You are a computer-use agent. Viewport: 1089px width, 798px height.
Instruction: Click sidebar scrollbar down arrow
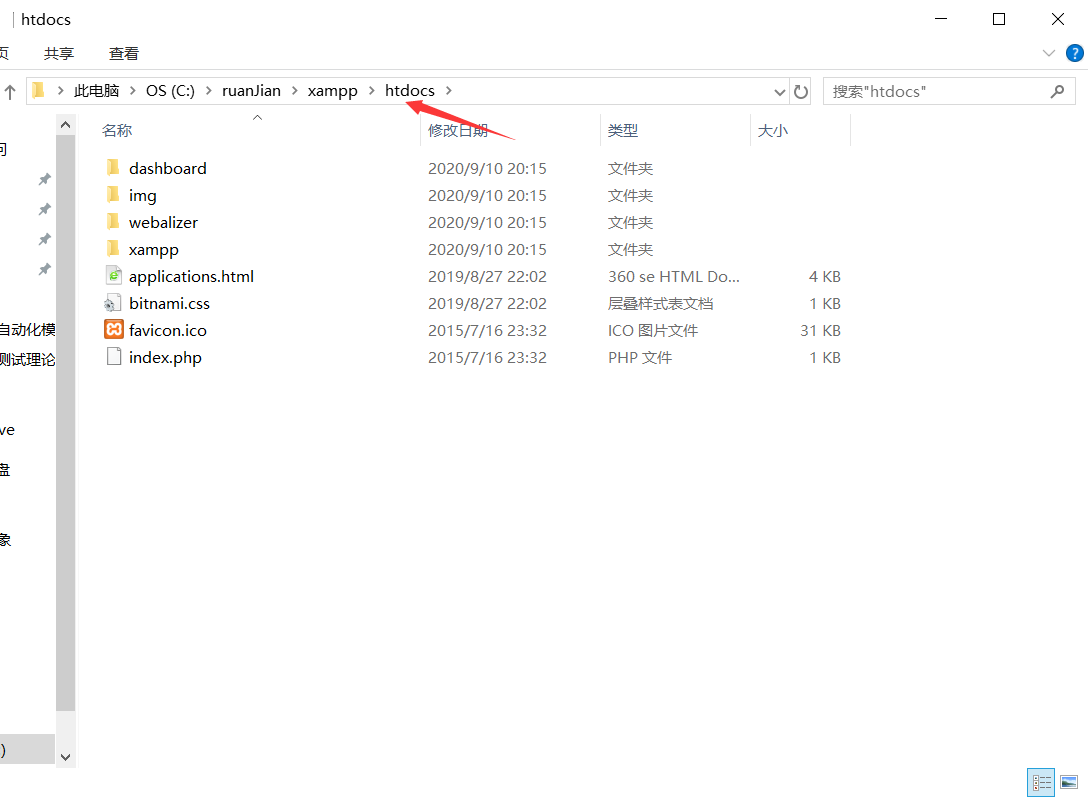(x=65, y=757)
